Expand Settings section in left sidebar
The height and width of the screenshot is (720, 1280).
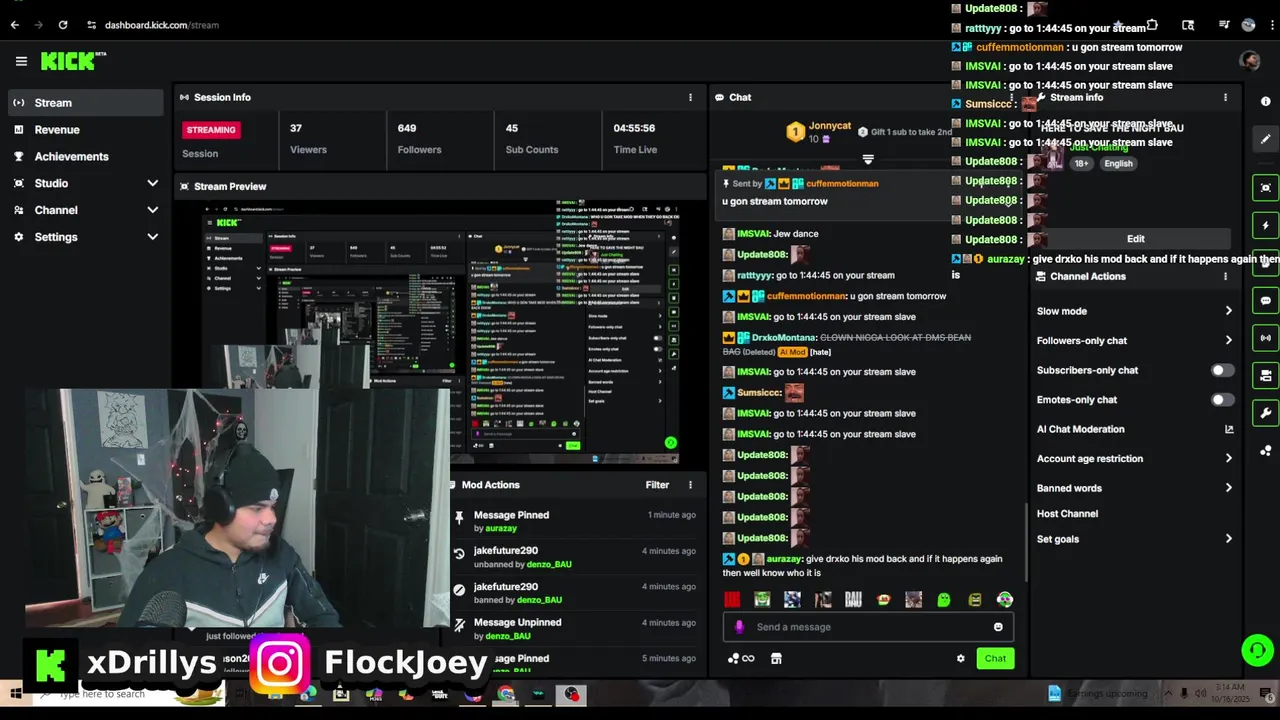(x=152, y=237)
